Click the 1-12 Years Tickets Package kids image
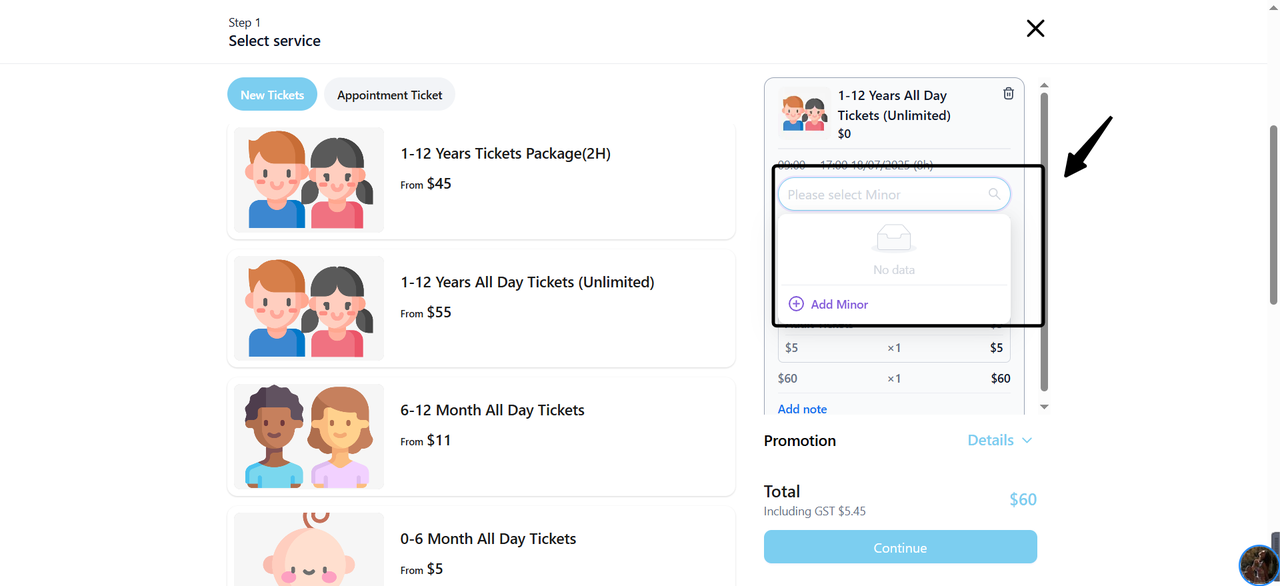Viewport: 1280px width, 586px height. tap(309, 181)
